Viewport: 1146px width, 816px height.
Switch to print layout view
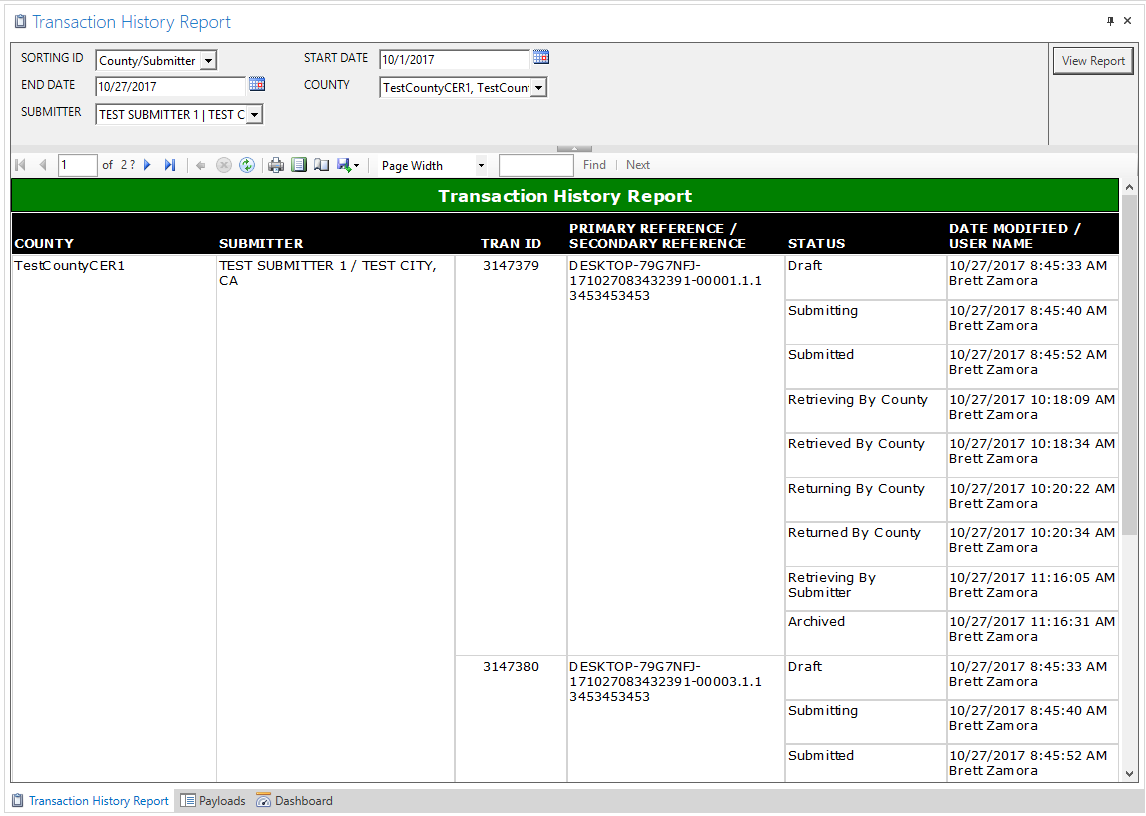coord(299,165)
